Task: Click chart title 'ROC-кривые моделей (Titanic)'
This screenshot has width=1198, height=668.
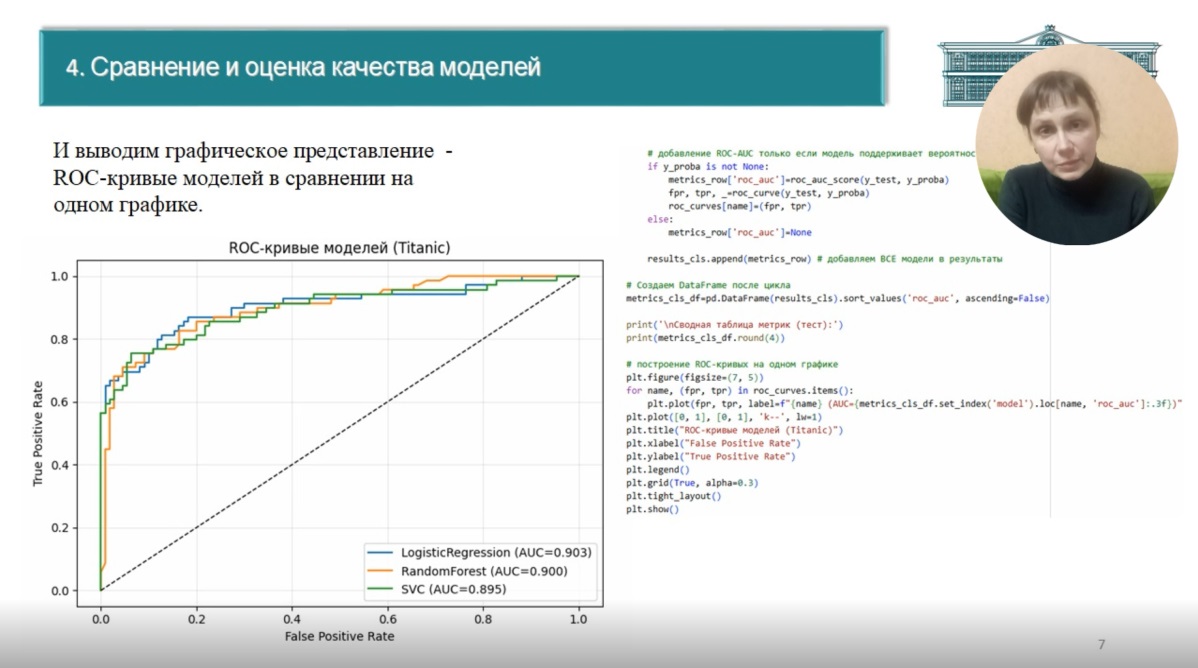Action: point(339,248)
